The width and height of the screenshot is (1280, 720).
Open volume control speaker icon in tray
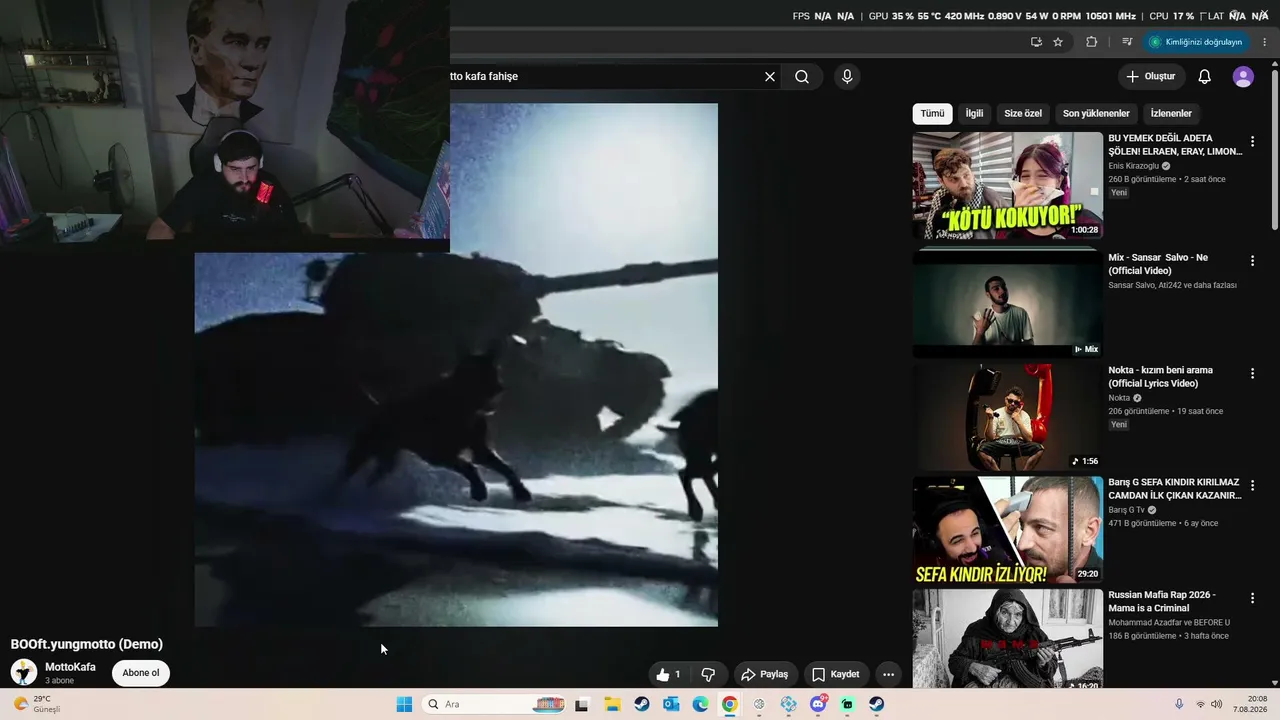coord(1217,704)
